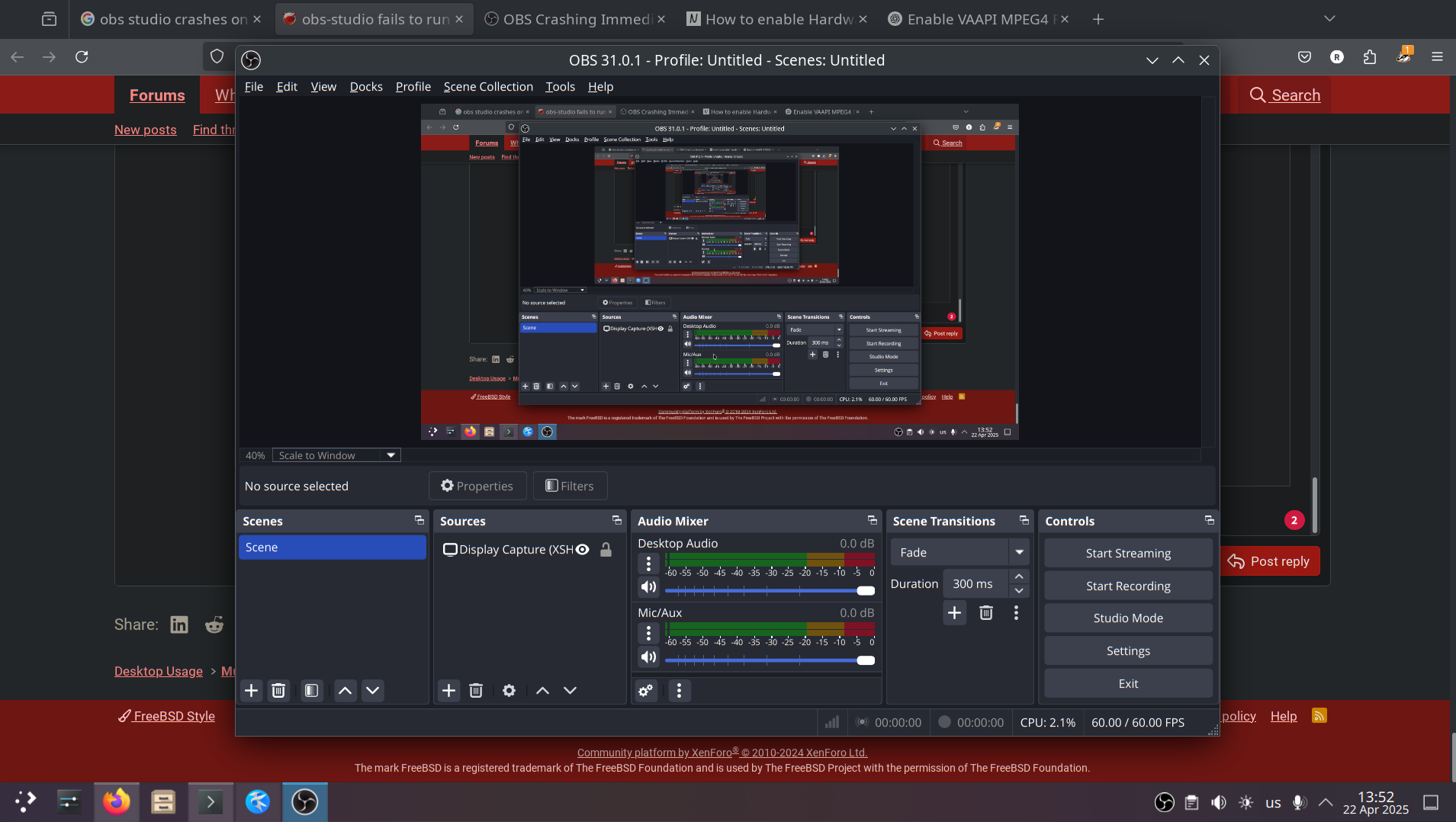Open the Scale to Window dropdown
Viewport: 1456px width, 822px height.
pyautogui.click(x=336, y=455)
